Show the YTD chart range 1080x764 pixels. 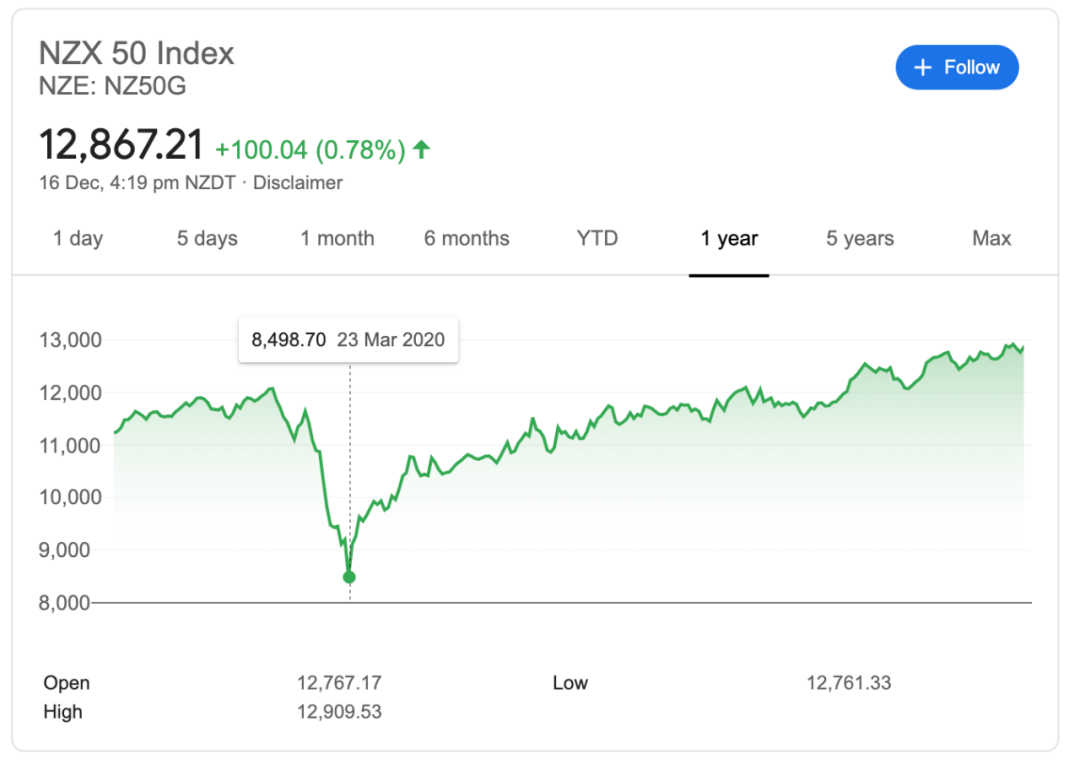(x=597, y=238)
